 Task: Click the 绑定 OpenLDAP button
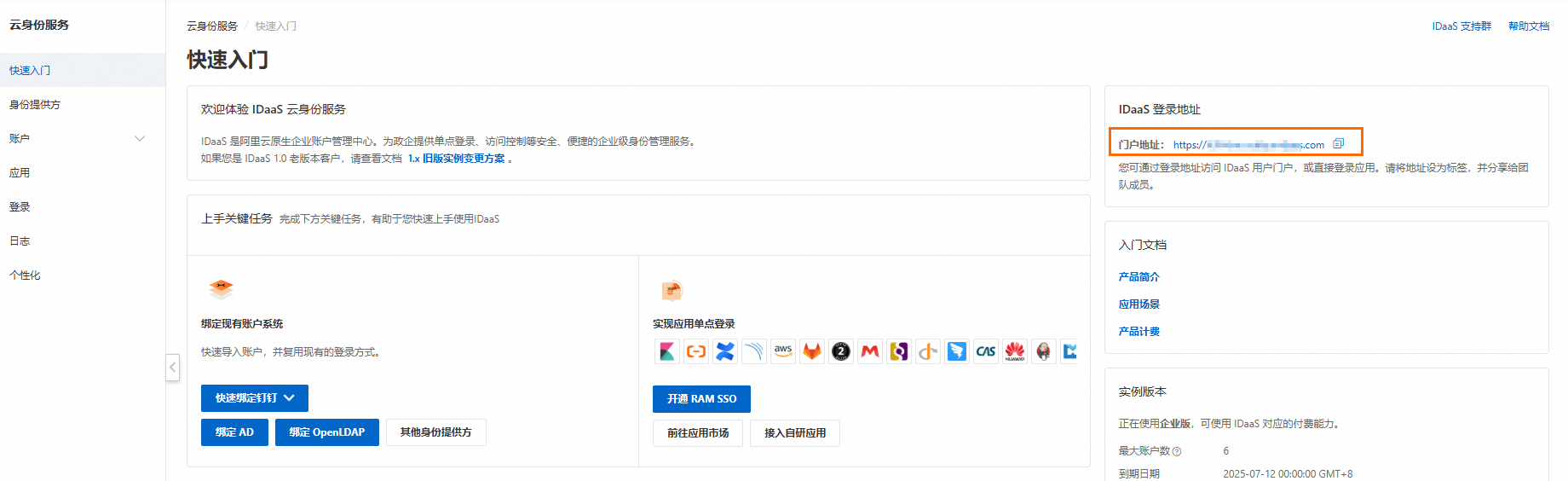tap(327, 432)
